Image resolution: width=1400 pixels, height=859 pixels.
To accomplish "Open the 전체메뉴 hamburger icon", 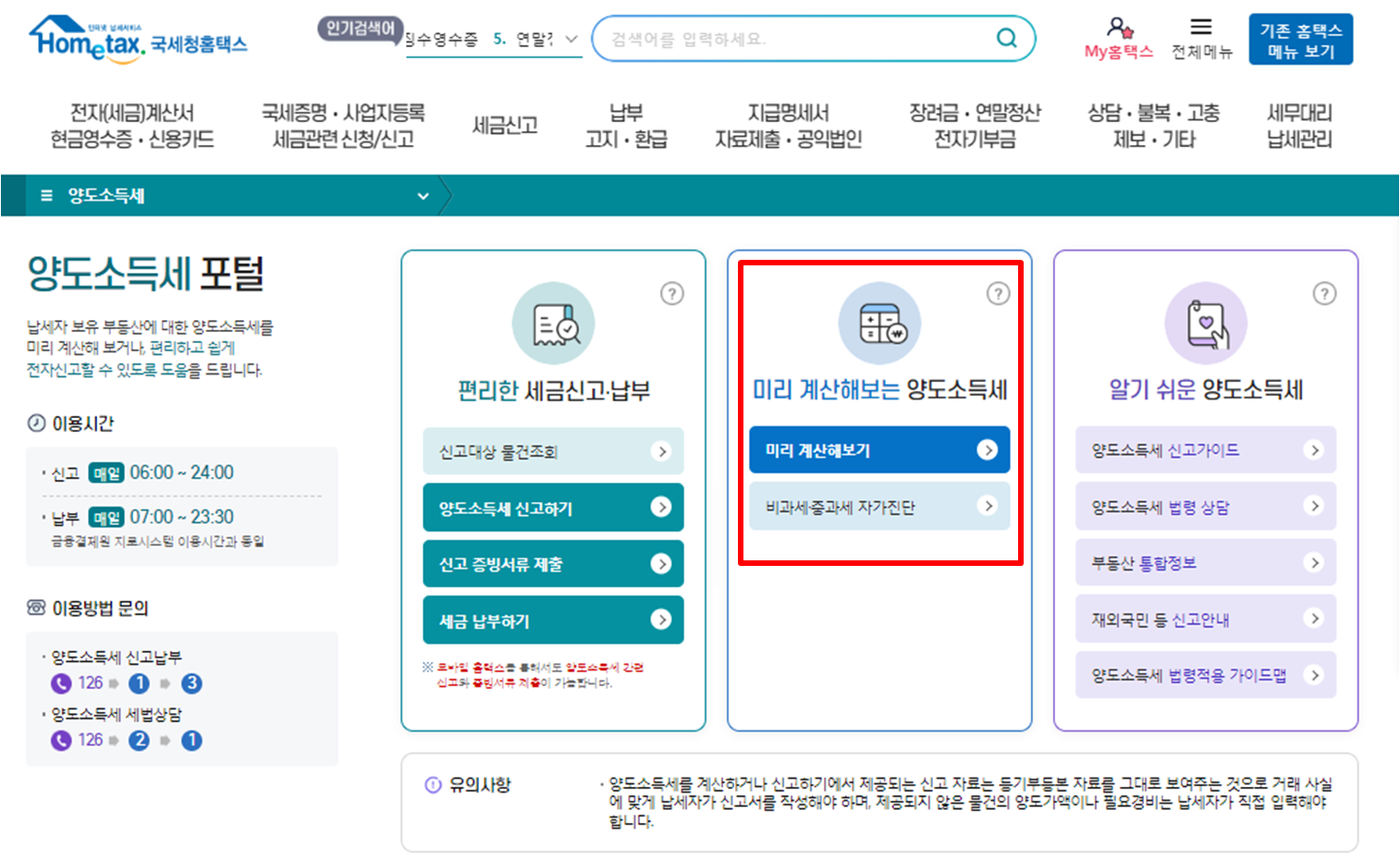I will click(x=1199, y=27).
